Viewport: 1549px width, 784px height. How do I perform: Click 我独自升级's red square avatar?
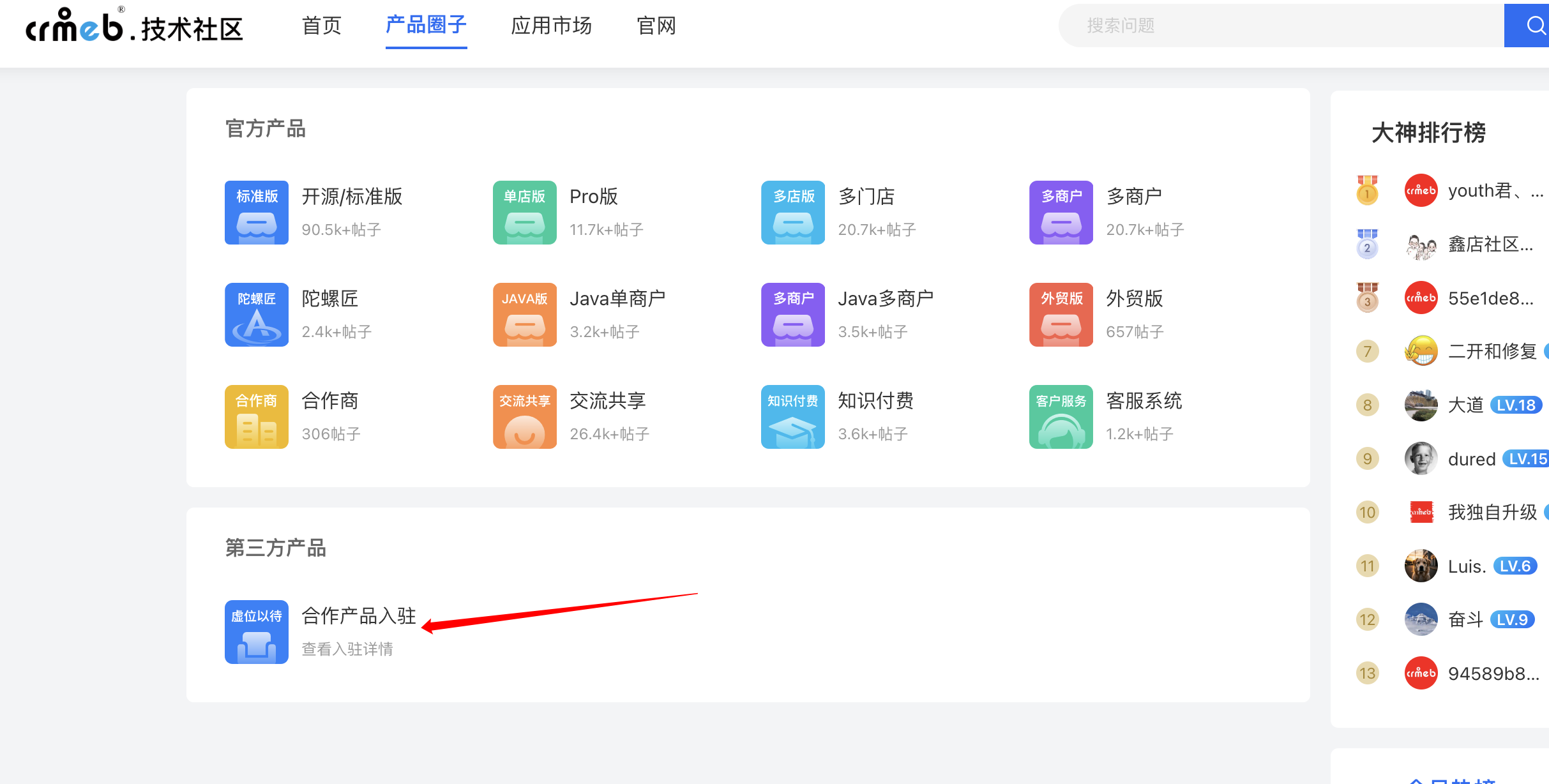tap(1421, 512)
